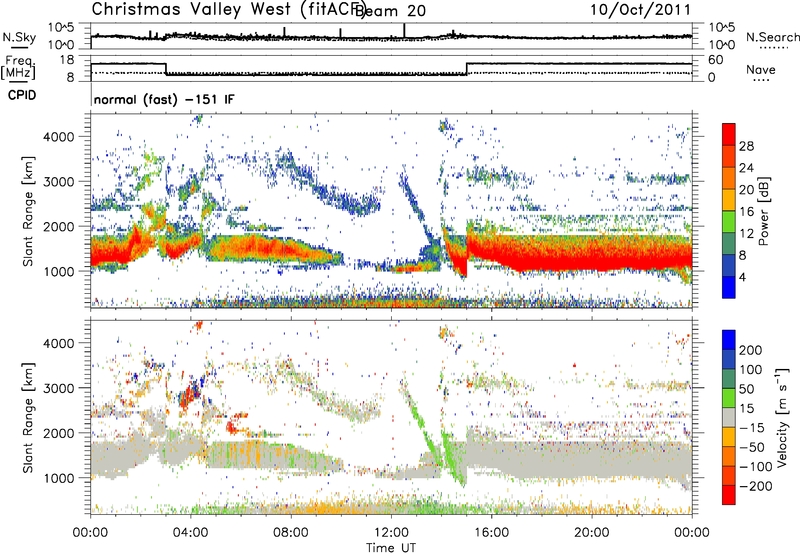Click the bright blue bottom segment of Power color bar
800x554 pixels.
(729, 287)
